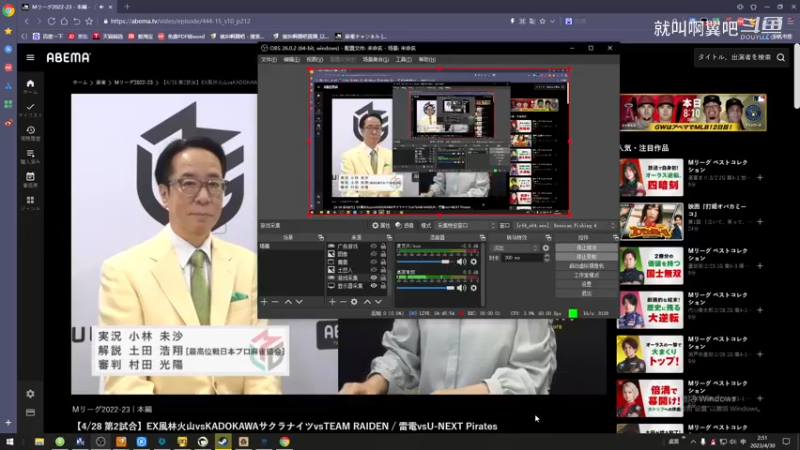
Task: Click stop recording button in OBS controls
Action: pos(586,257)
